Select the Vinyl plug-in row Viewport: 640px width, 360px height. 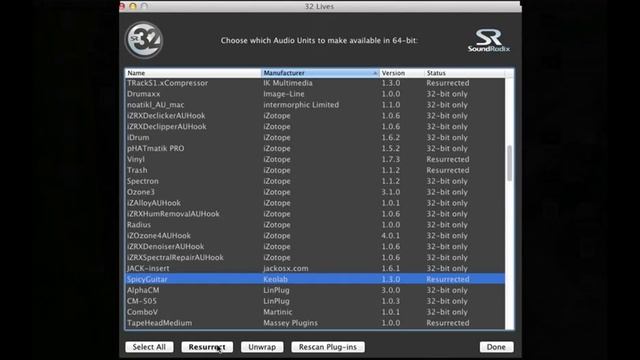point(315,159)
